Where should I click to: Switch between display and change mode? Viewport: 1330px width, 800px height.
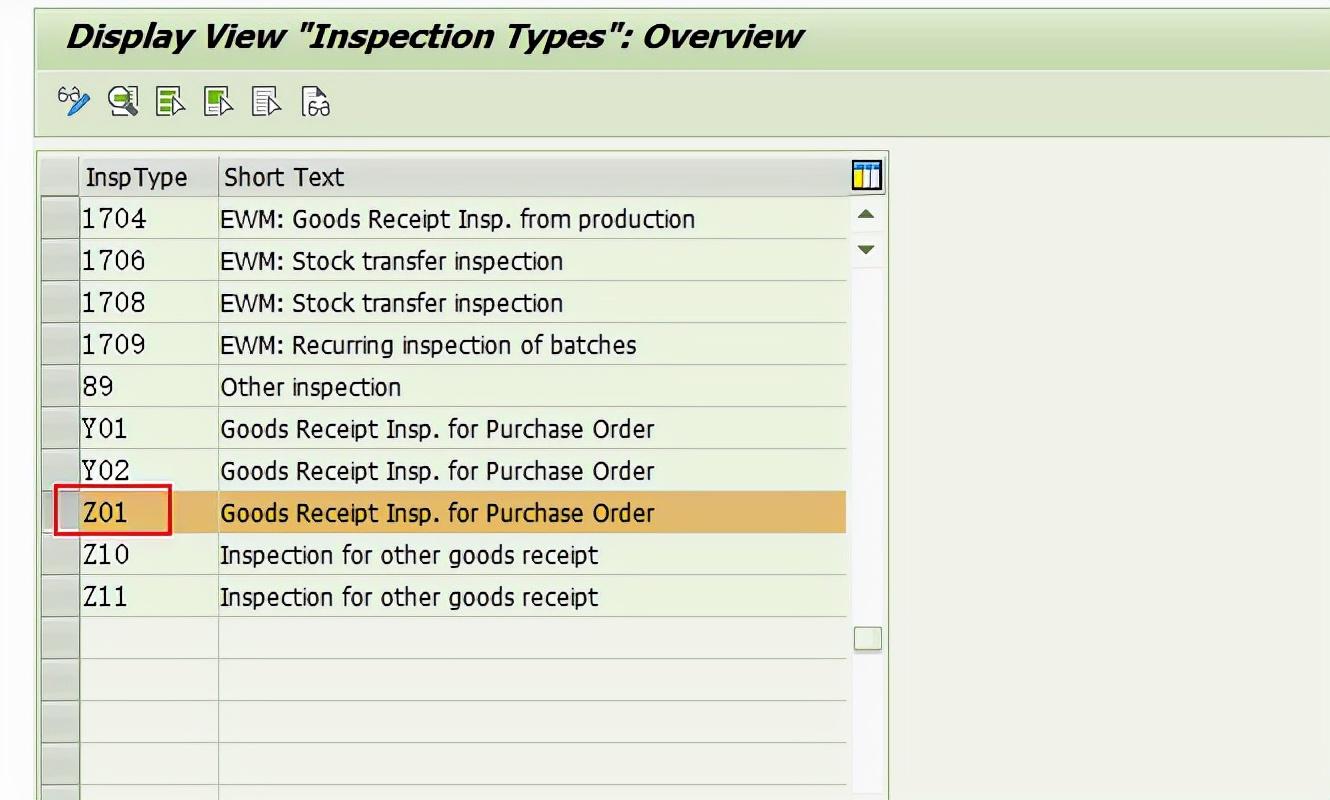(x=75, y=101)
